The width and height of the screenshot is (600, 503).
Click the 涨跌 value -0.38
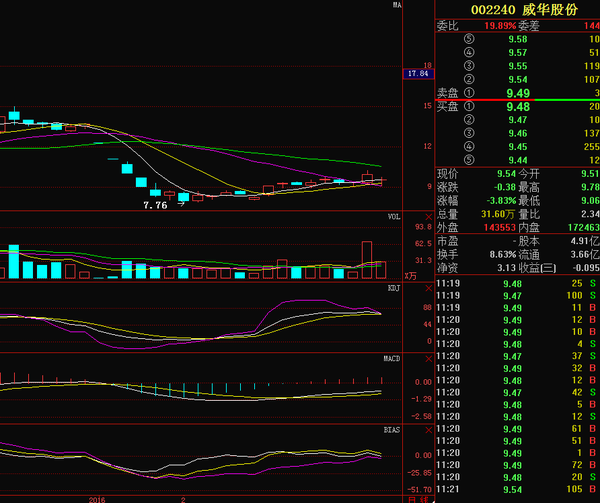(505, 187)
